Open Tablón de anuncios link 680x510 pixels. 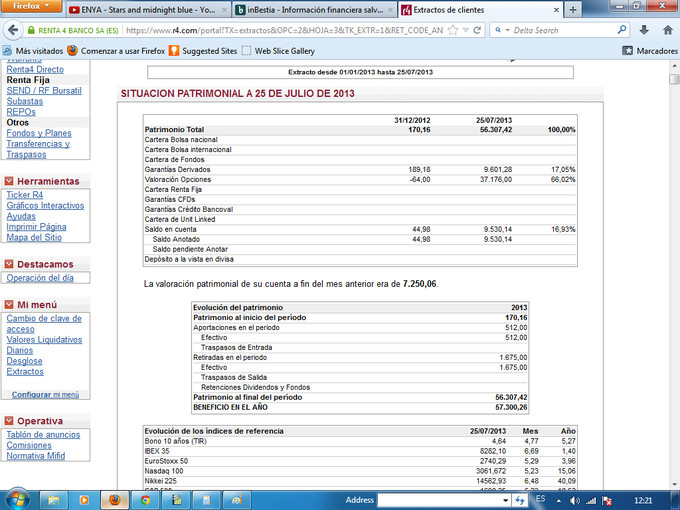click(x=42, y=435)
